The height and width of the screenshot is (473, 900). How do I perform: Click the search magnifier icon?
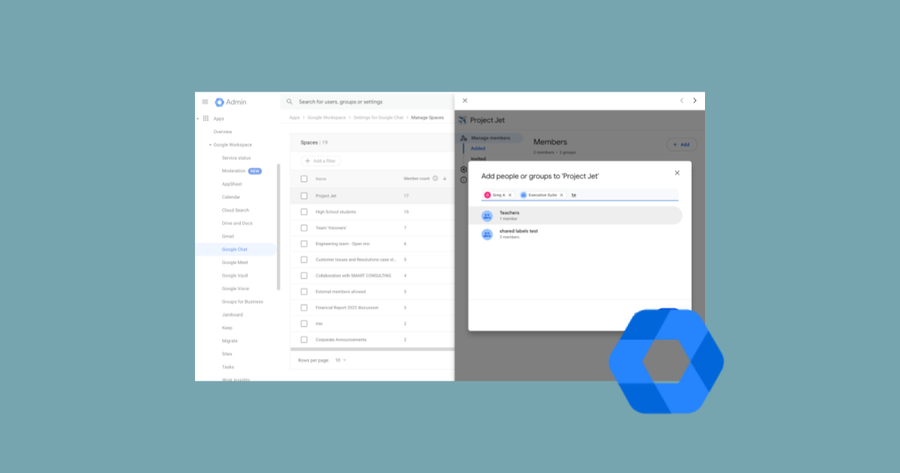click(289, 102)
